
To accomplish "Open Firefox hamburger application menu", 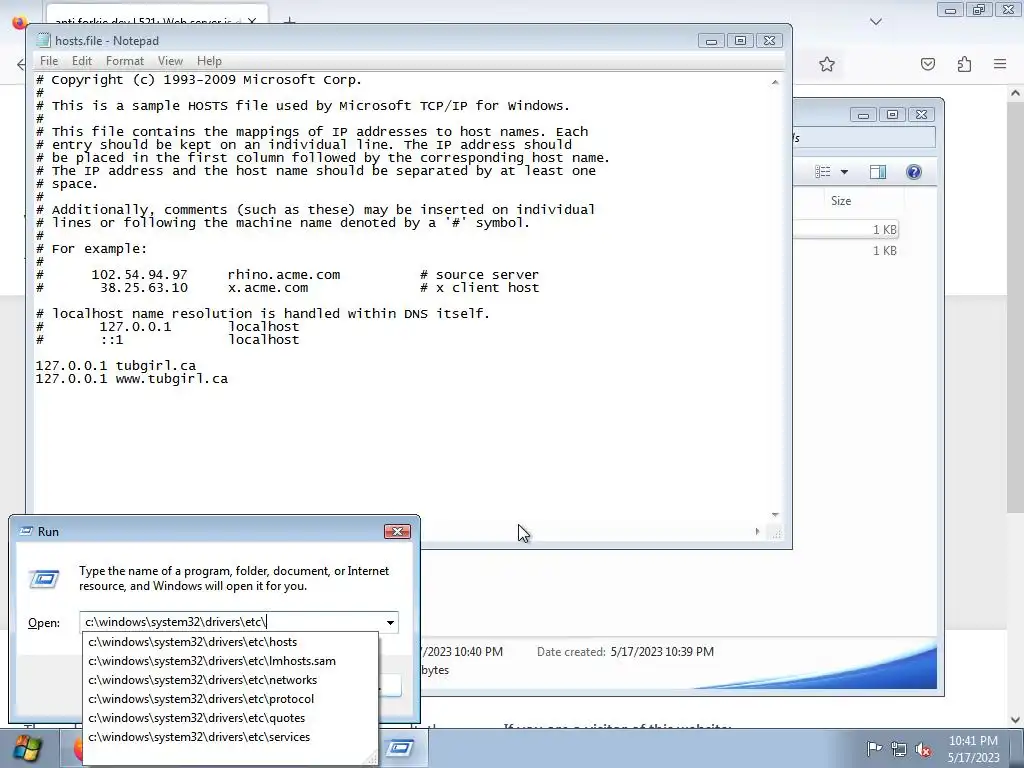I will coord(1000,64).
